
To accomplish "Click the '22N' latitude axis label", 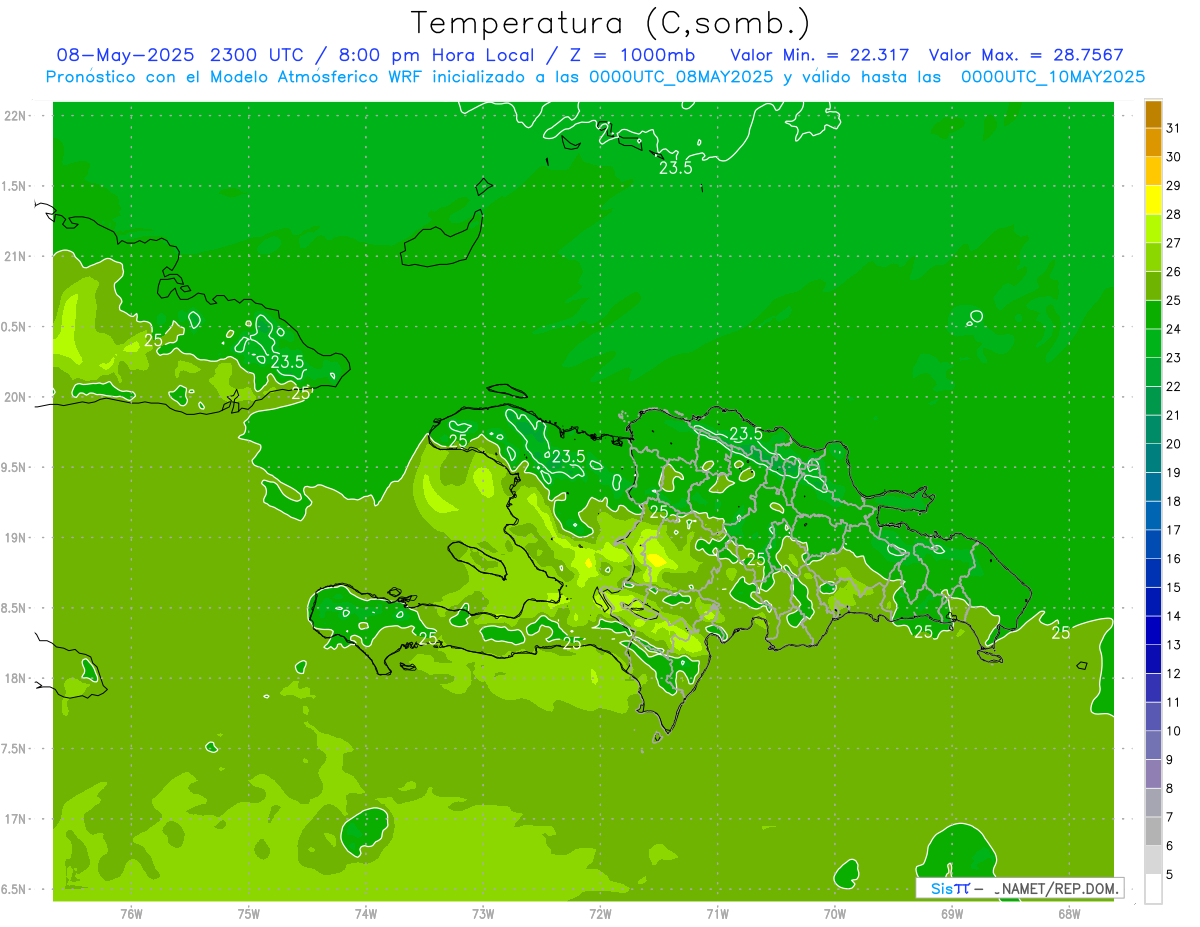I will click(16, 115).
